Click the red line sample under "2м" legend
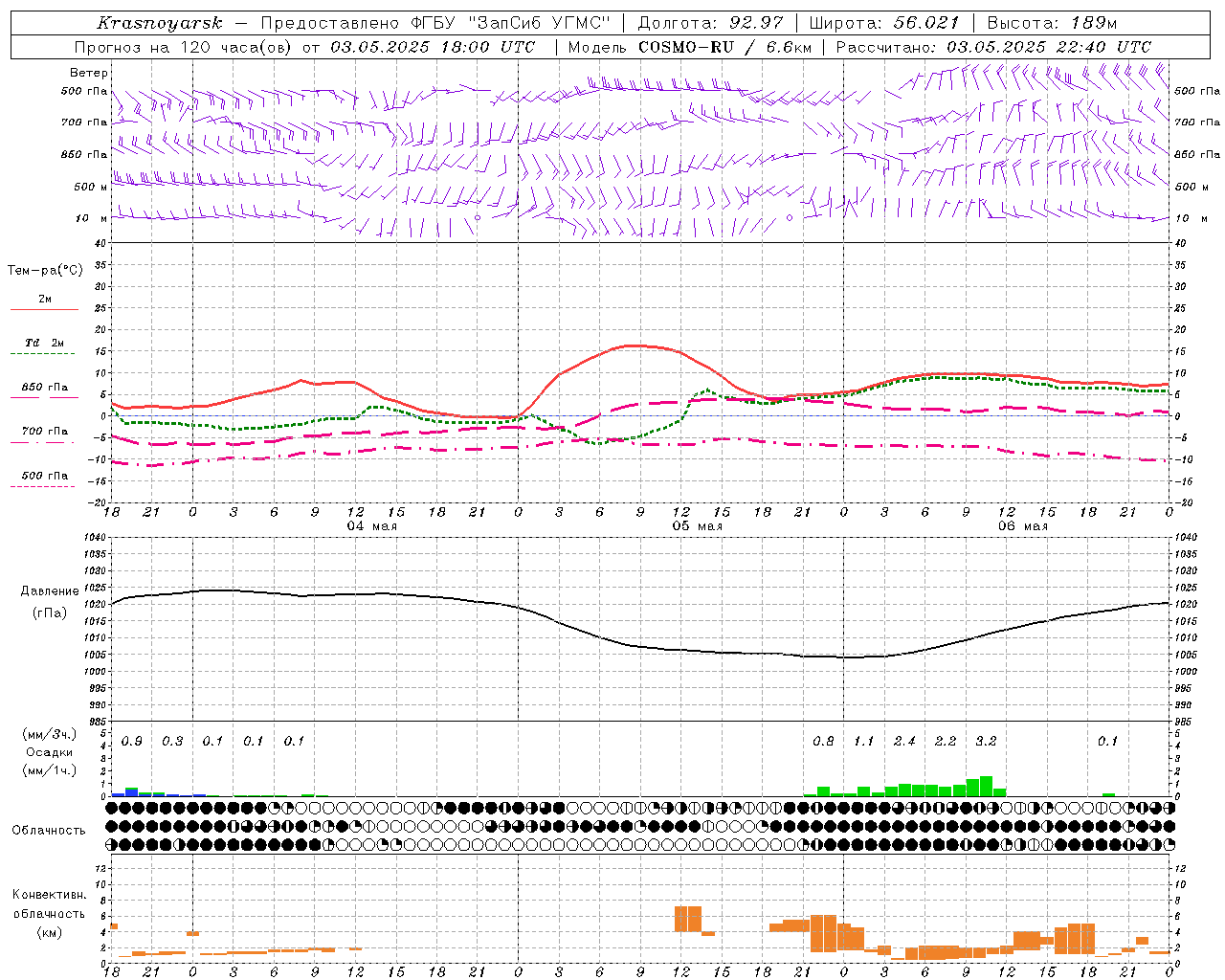 tap(44, 310)
